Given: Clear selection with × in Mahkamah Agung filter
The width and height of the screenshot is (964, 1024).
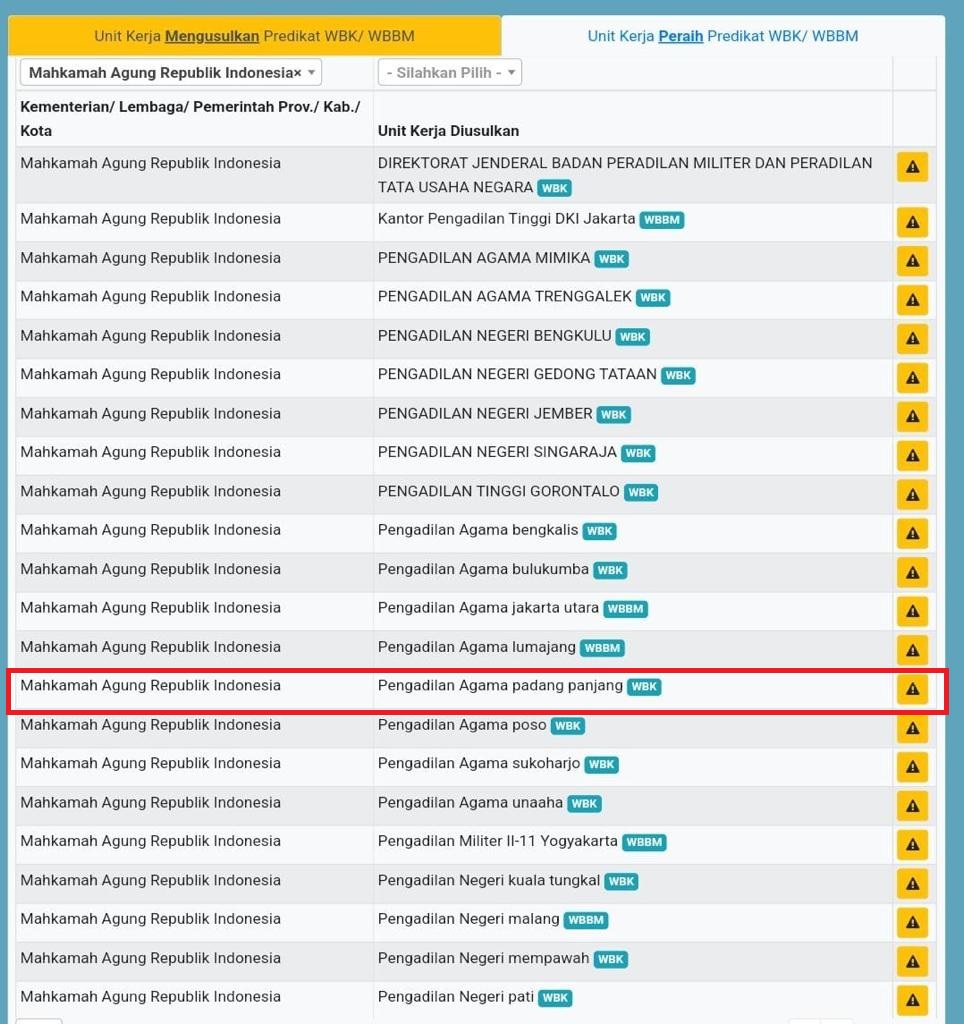Looking at the screenshot, I should click(x=297, y=72).
